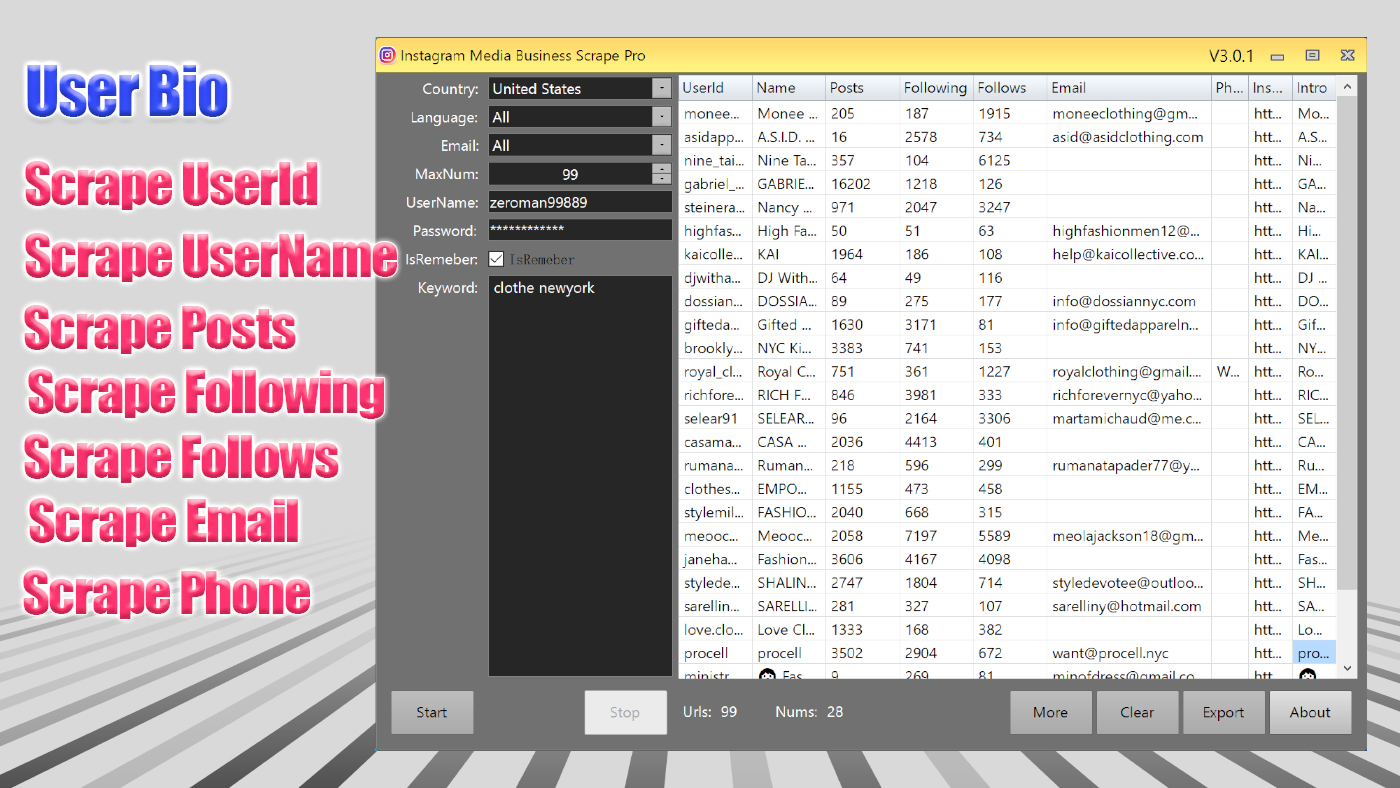Click the scrollbar up arrow in results table
The height and width of the screenshot is (788, 1400).
pyautogui.click(x=1347, y=88)
